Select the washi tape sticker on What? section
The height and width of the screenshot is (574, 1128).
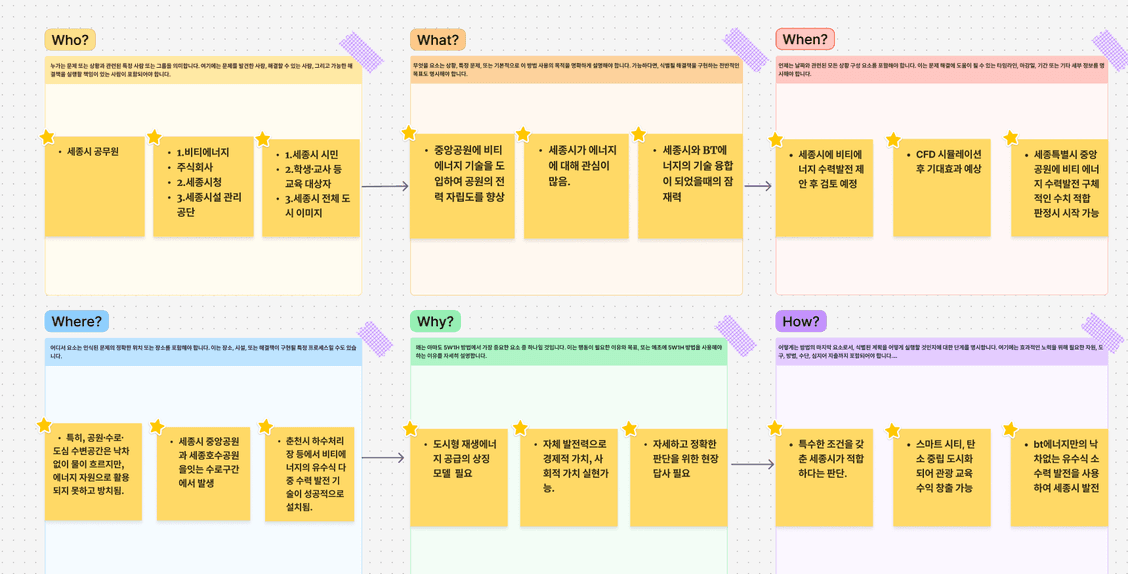click(x=745, y=48)
